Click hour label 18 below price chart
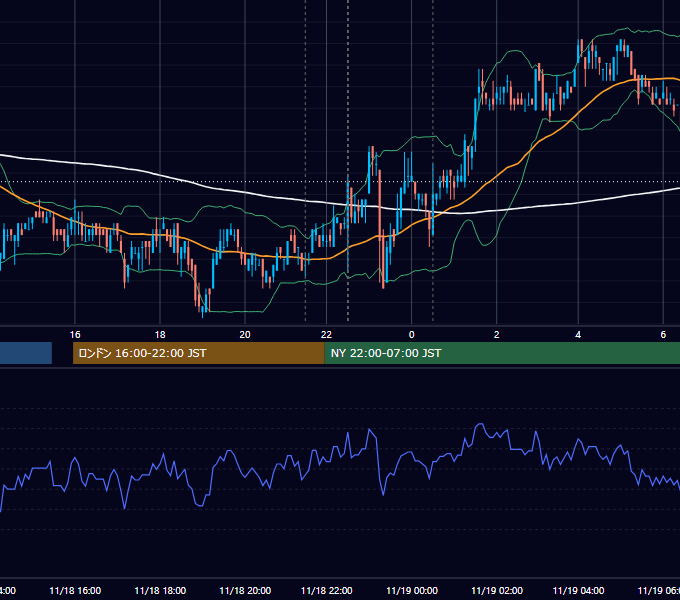680x600 pixels. [x=160, y=334]
